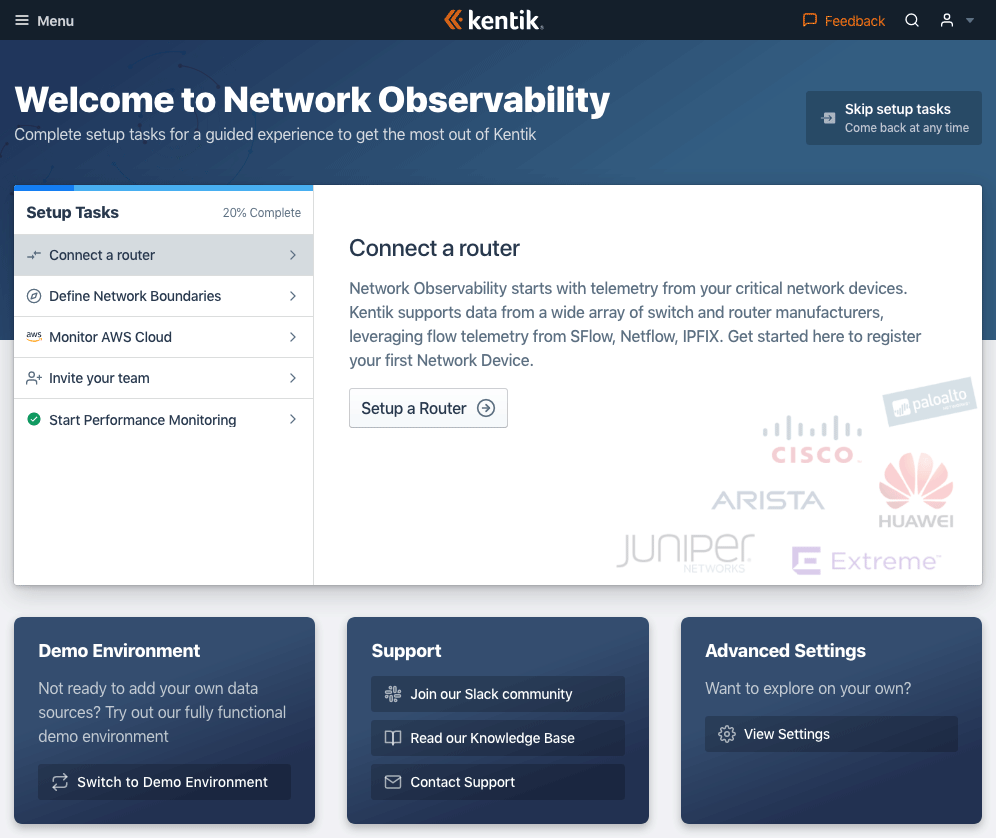Click the Extreme networks logo
The image size is (996, 838).
[x=866, y=561]
